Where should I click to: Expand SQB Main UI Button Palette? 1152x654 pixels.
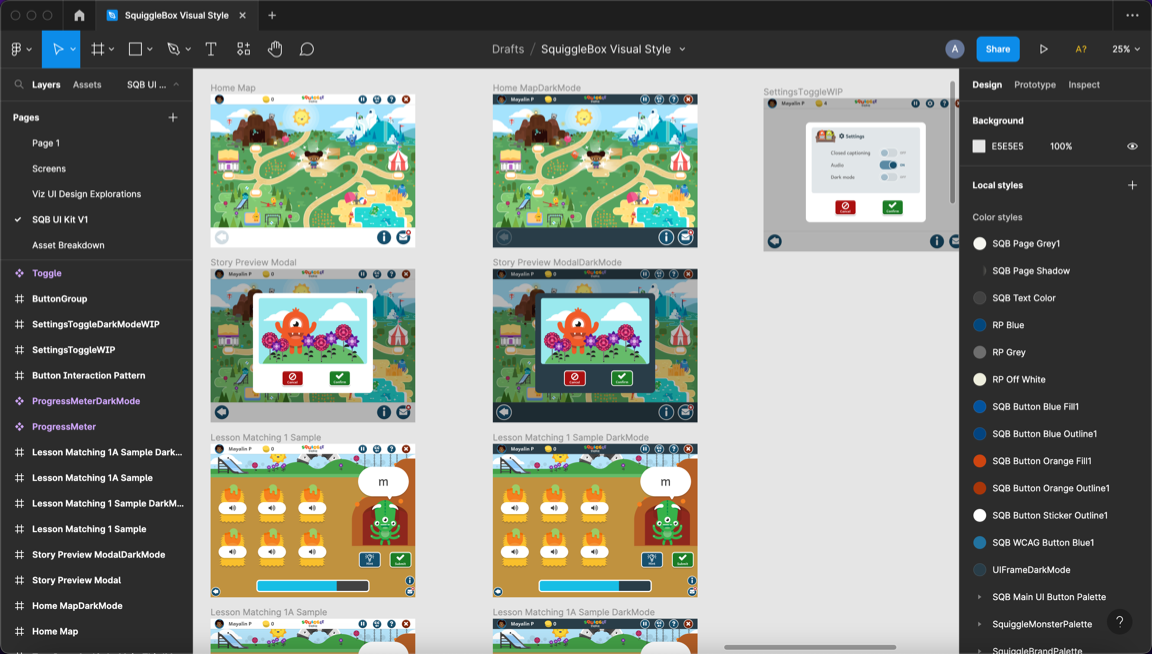979,597
